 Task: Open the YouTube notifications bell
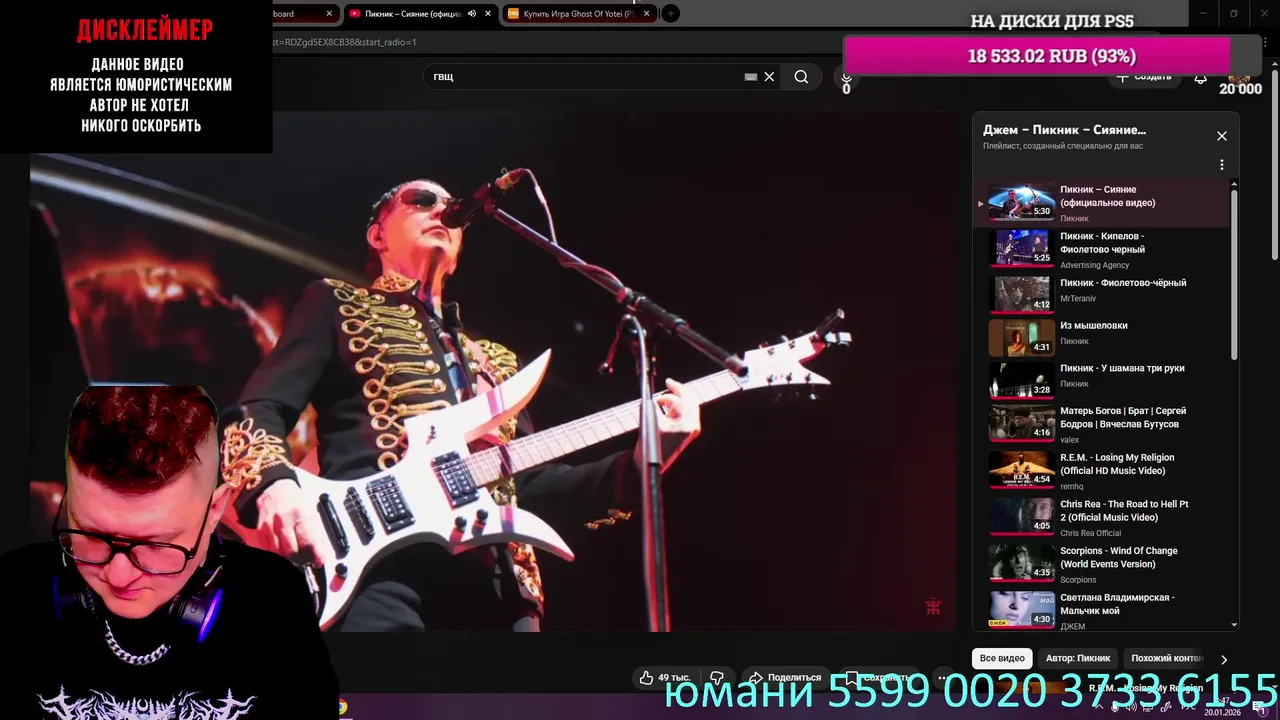point(1200,77)
